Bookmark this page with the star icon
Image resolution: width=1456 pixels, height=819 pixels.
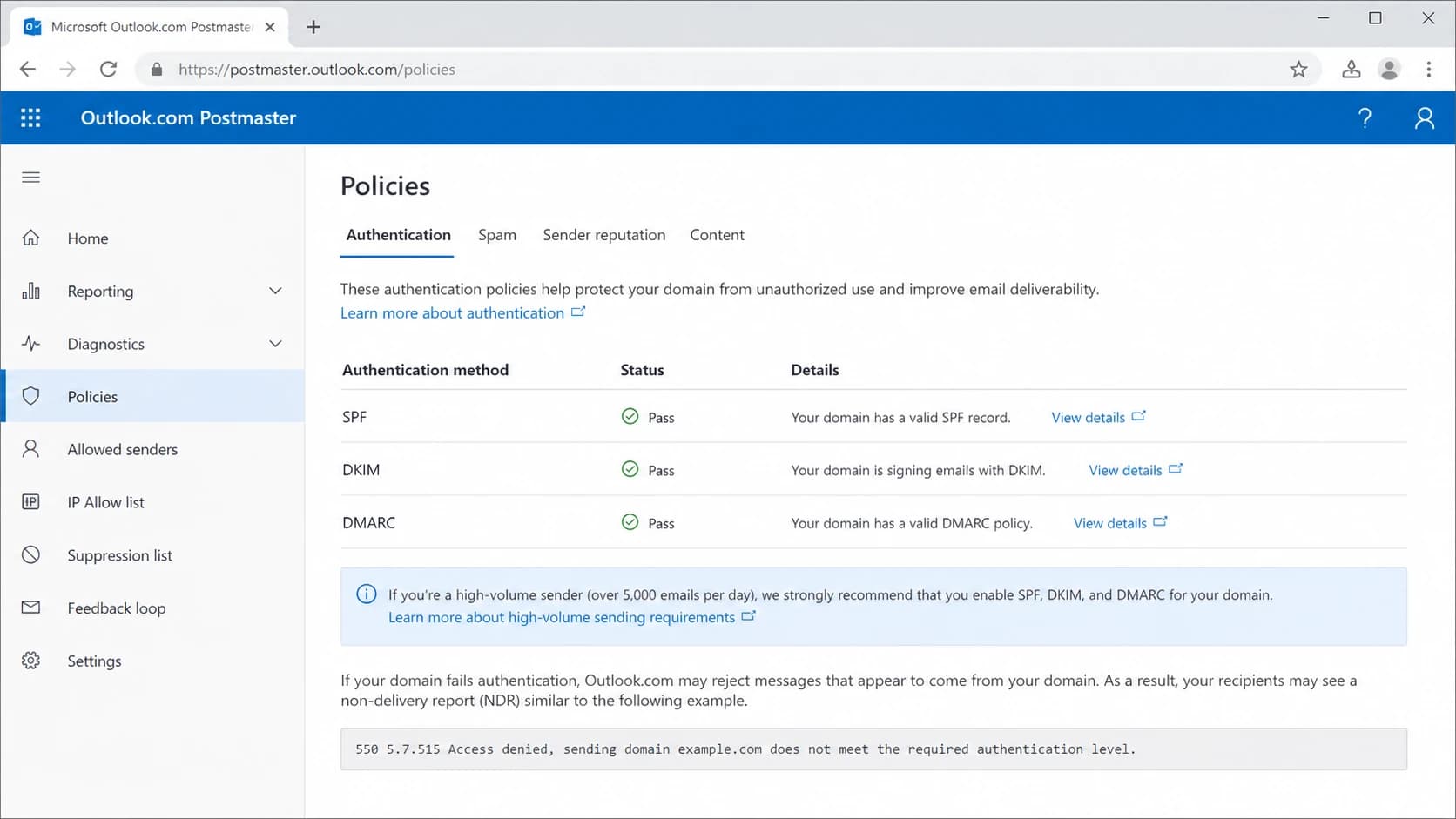coord(1298,70)
